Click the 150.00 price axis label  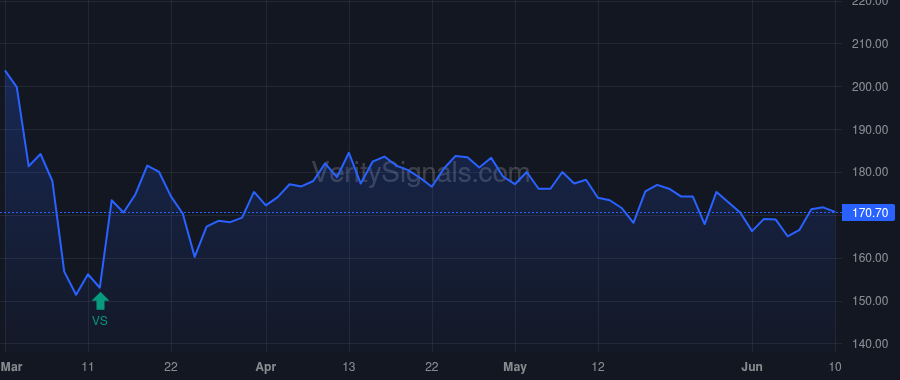870,301
